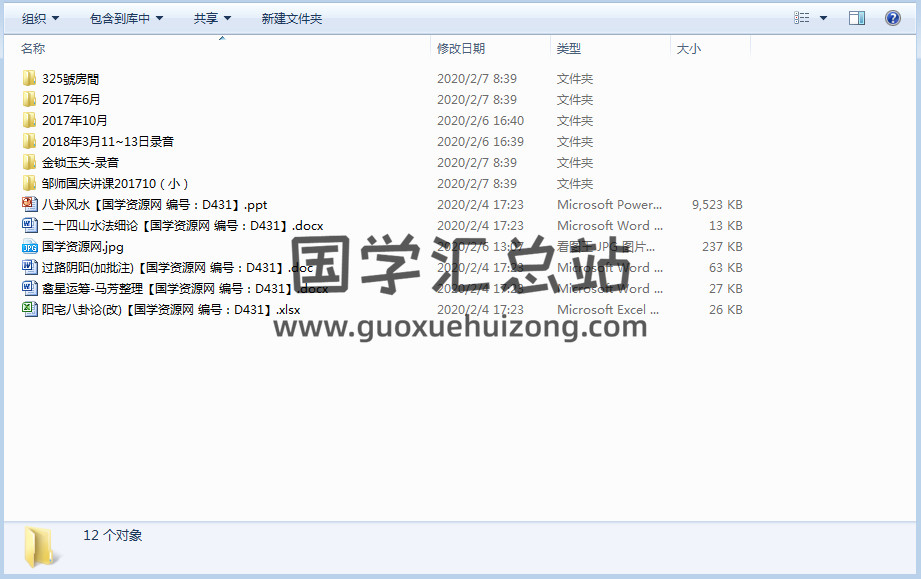
Task: Open the 组织 dropdown menu
Action: (40, 19)
